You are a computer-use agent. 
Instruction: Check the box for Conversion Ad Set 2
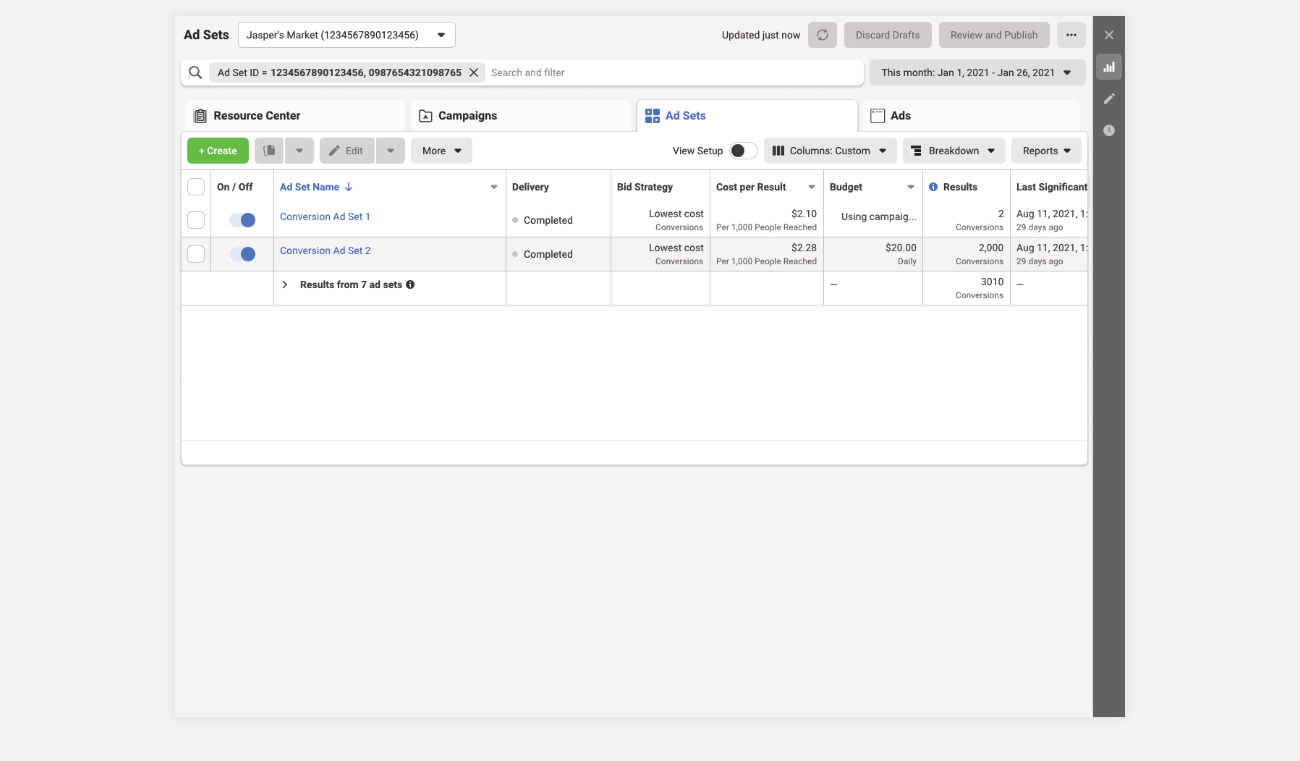pos(196,254)
